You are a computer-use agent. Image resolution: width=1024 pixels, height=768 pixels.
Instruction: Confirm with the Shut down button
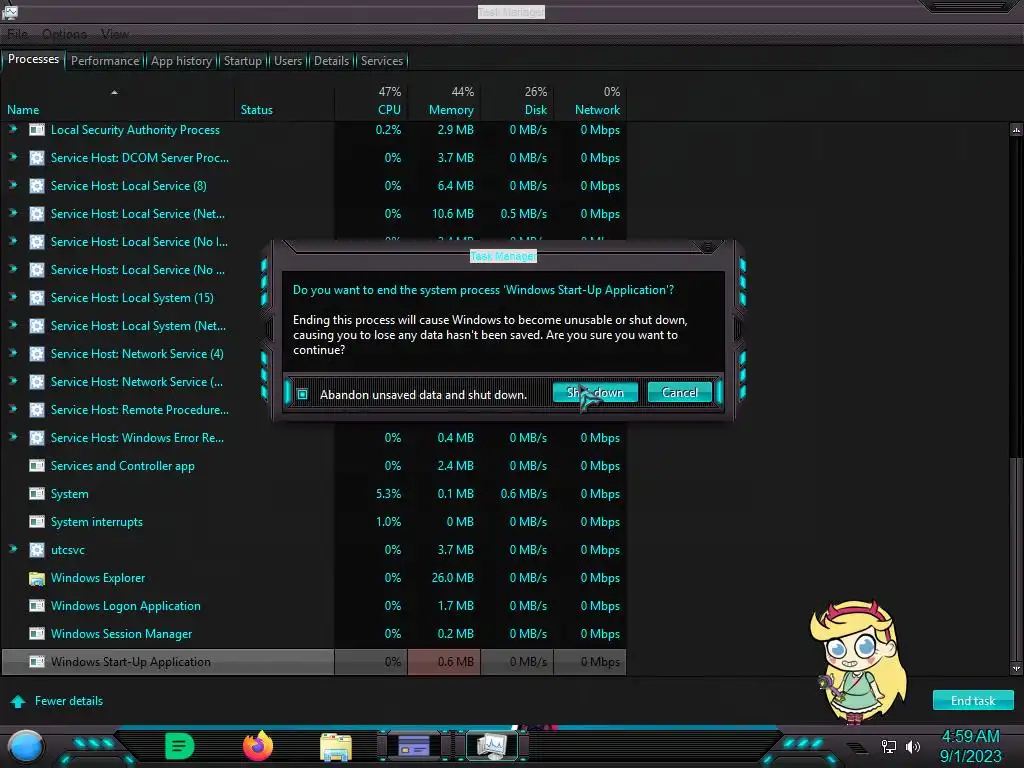pyautogui.click(x=595, y=392)
